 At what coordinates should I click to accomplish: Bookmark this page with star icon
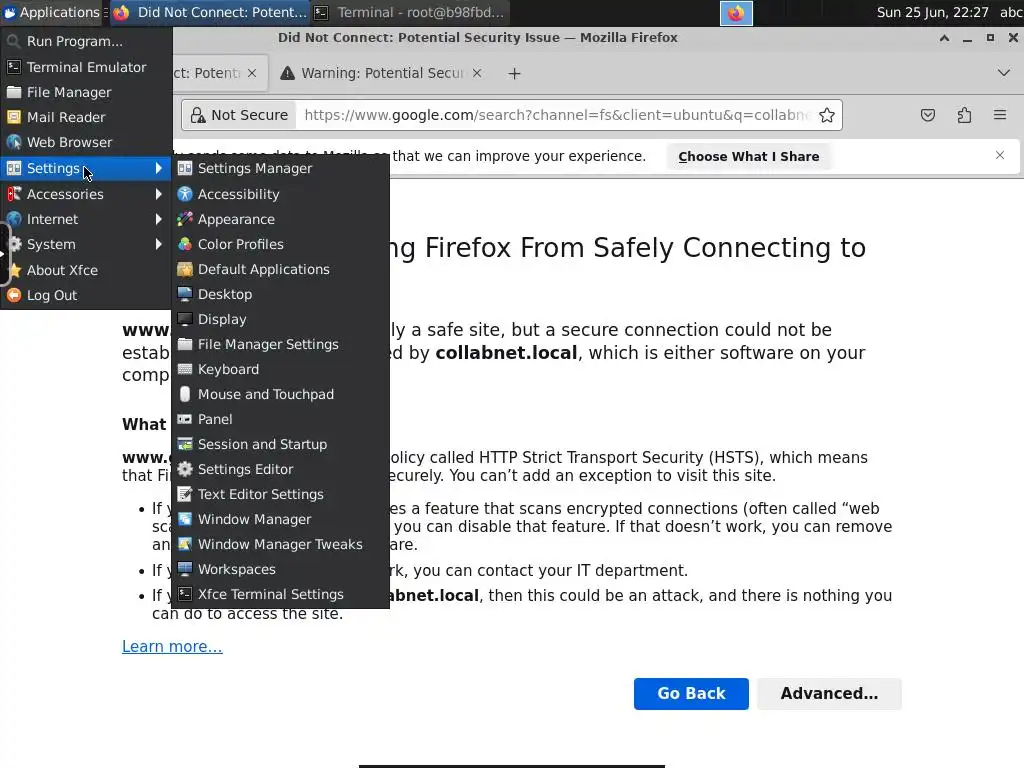(x=827, y=115)
